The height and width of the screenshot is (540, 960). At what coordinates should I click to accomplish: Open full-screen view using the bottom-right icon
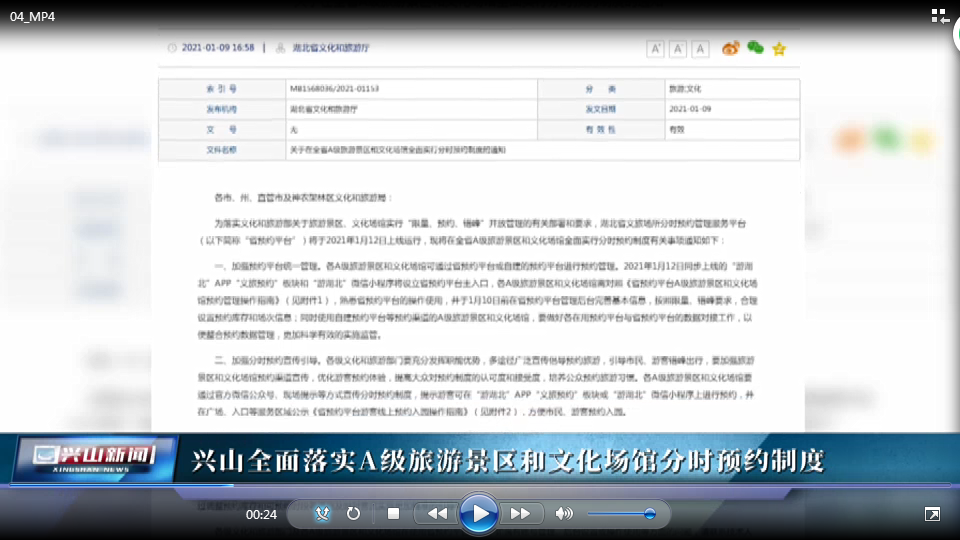tap(932, 514)
